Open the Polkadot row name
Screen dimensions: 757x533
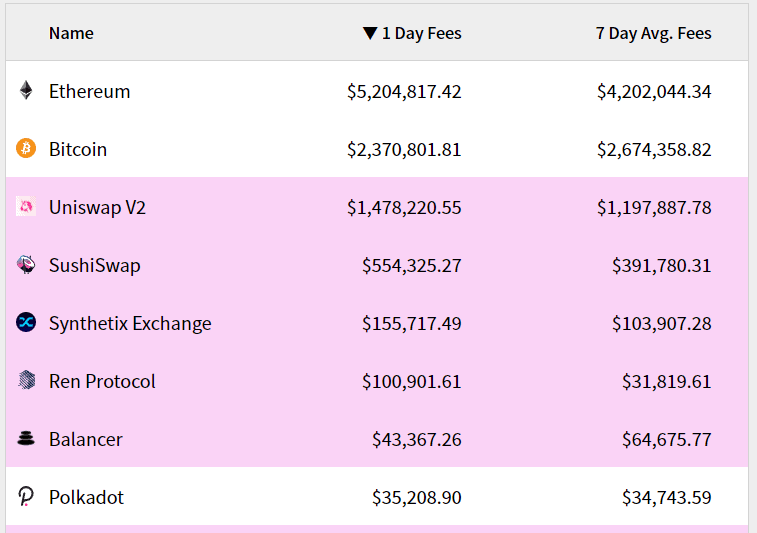coord(86,497)
